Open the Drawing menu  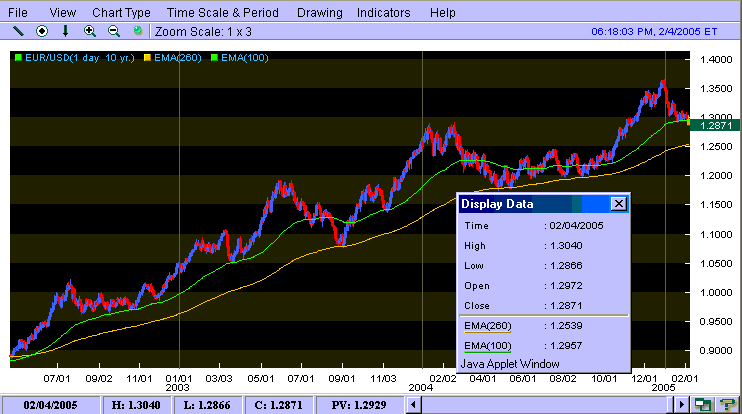319,13
